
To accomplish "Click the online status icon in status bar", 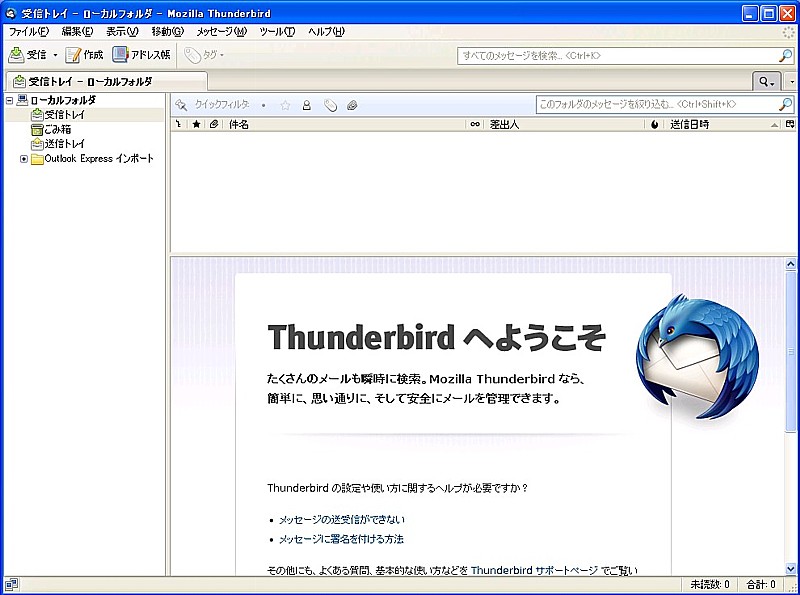I will [x=11, y=584].
